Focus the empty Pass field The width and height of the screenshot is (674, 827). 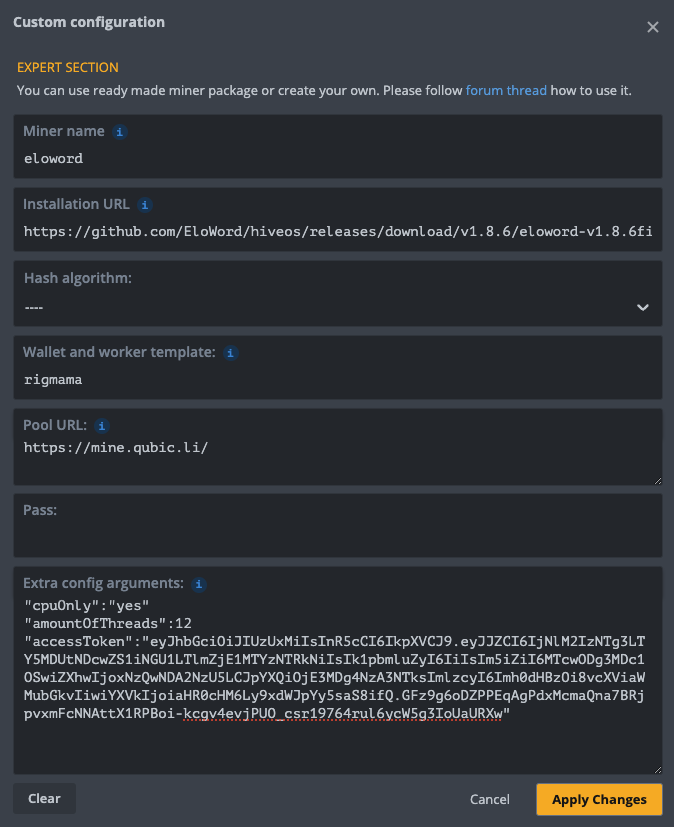click(337, 538)
